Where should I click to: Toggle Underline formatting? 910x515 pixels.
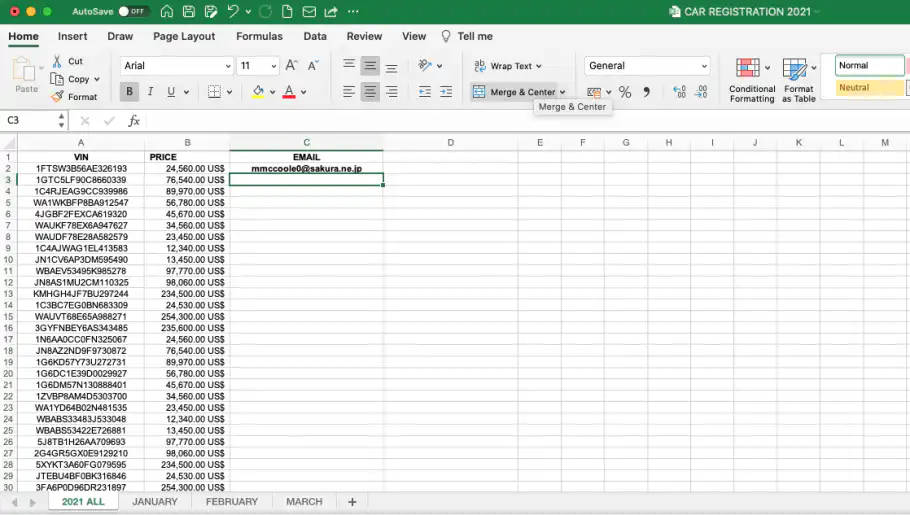(x=171, y=92)
